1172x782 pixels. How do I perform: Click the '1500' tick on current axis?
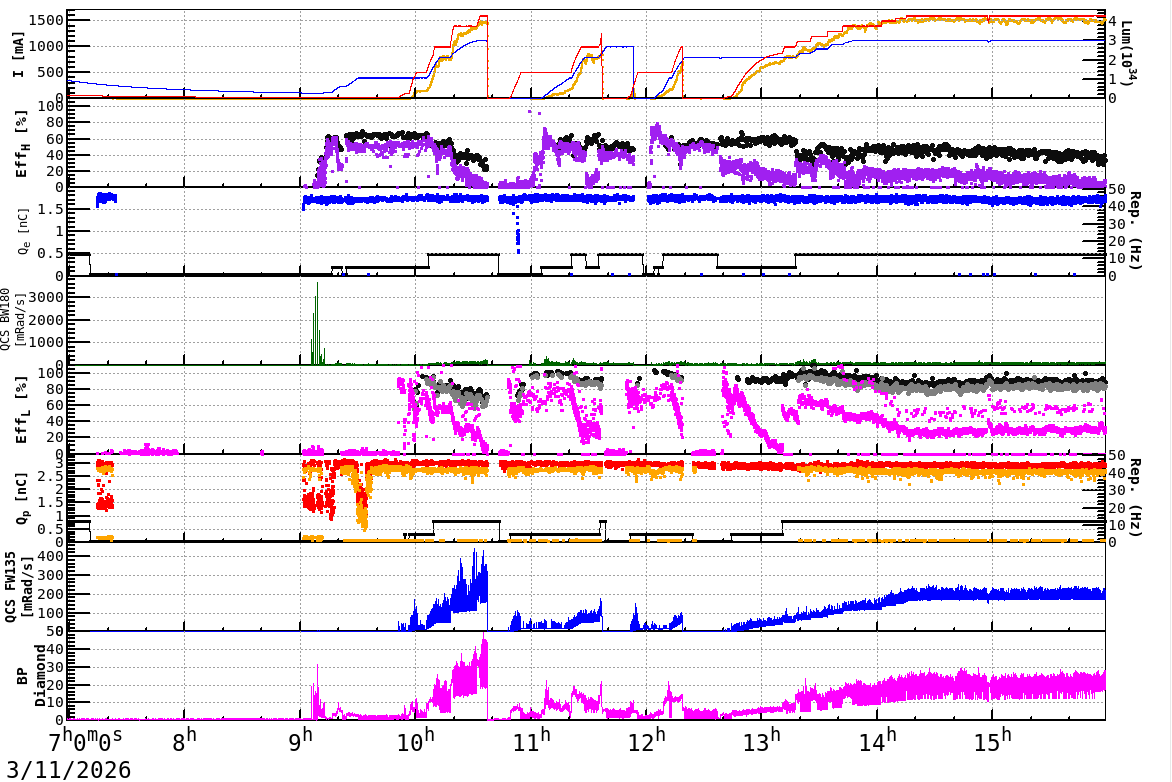tap(45, 20)
